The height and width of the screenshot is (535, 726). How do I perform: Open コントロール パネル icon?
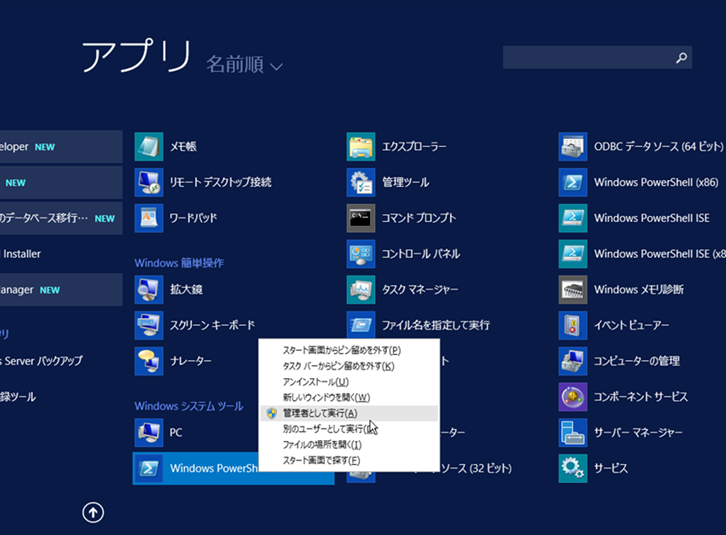pyautogui.click(x=361, y=253)
